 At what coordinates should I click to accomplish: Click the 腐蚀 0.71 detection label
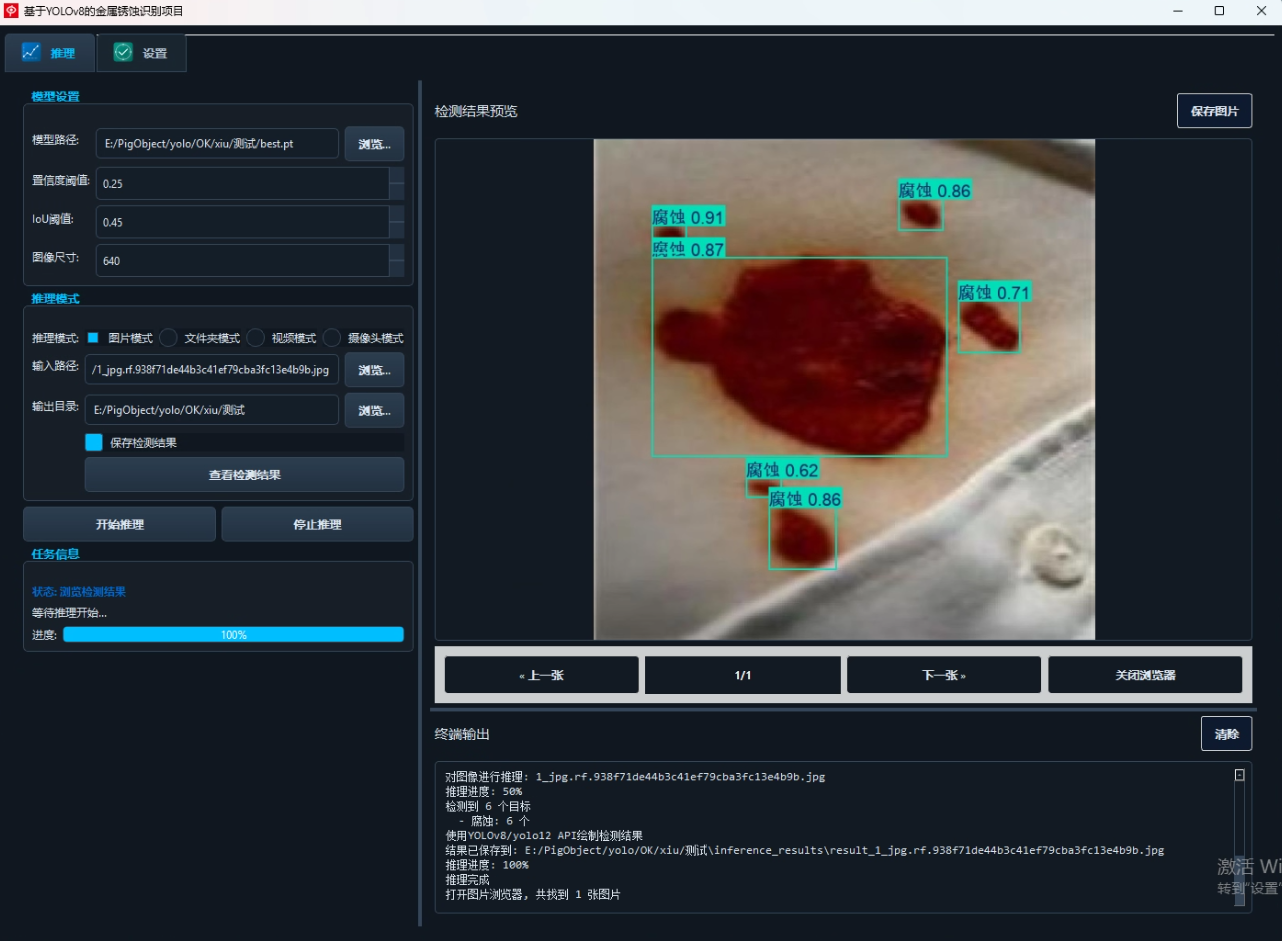click(994, 292)
